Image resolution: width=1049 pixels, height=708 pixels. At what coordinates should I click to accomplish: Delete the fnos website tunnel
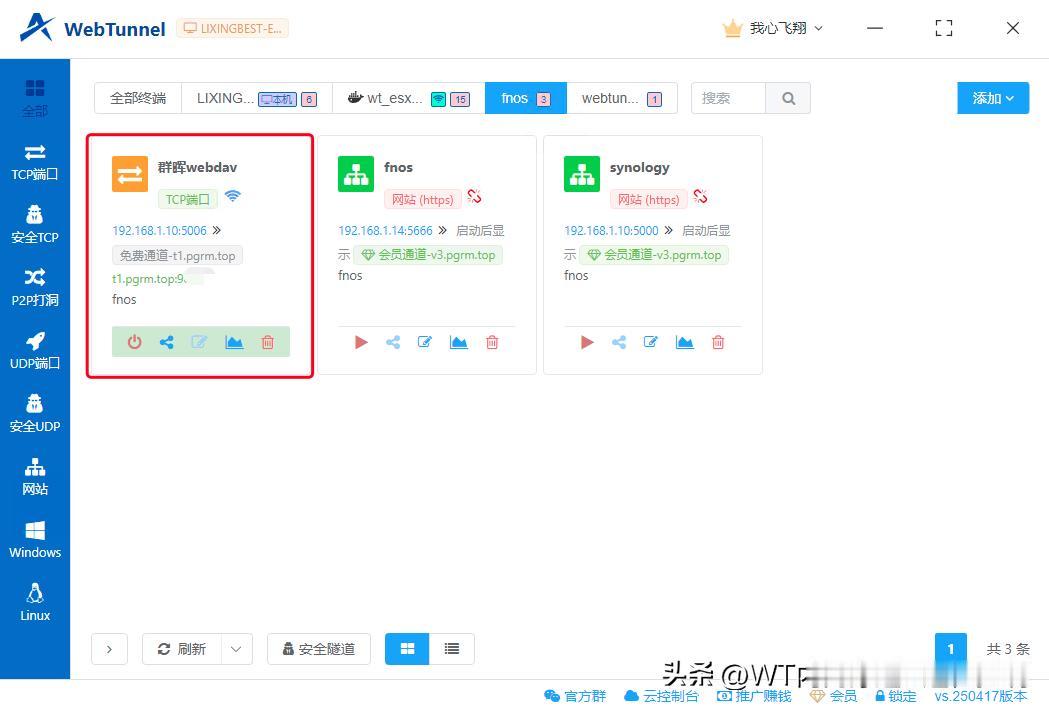(492, 342)
